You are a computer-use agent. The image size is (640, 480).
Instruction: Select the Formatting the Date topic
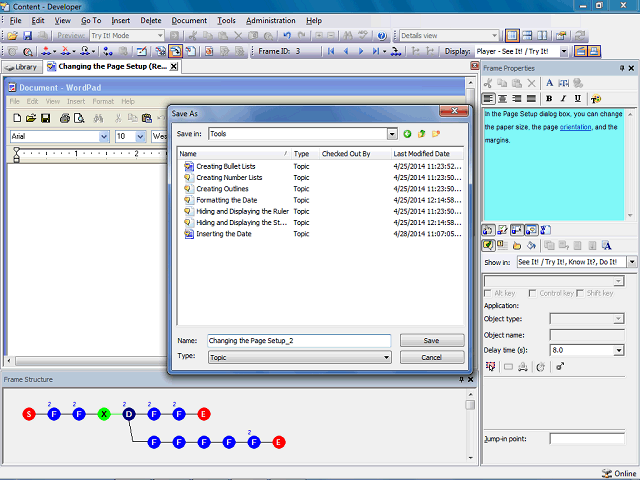pyautogui.click(x=320, y=200)
